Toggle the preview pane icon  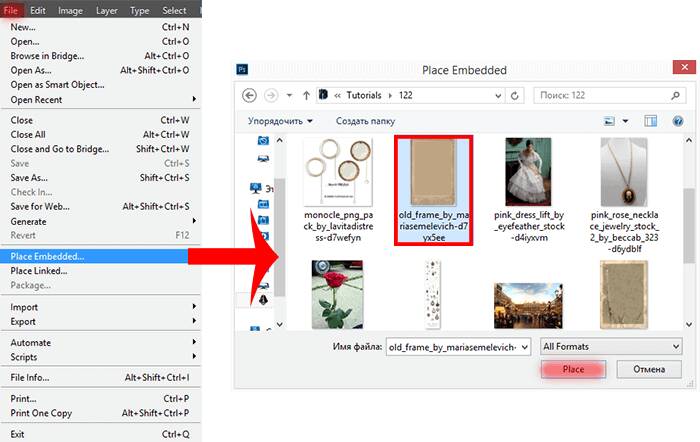[x=650, y=121]
